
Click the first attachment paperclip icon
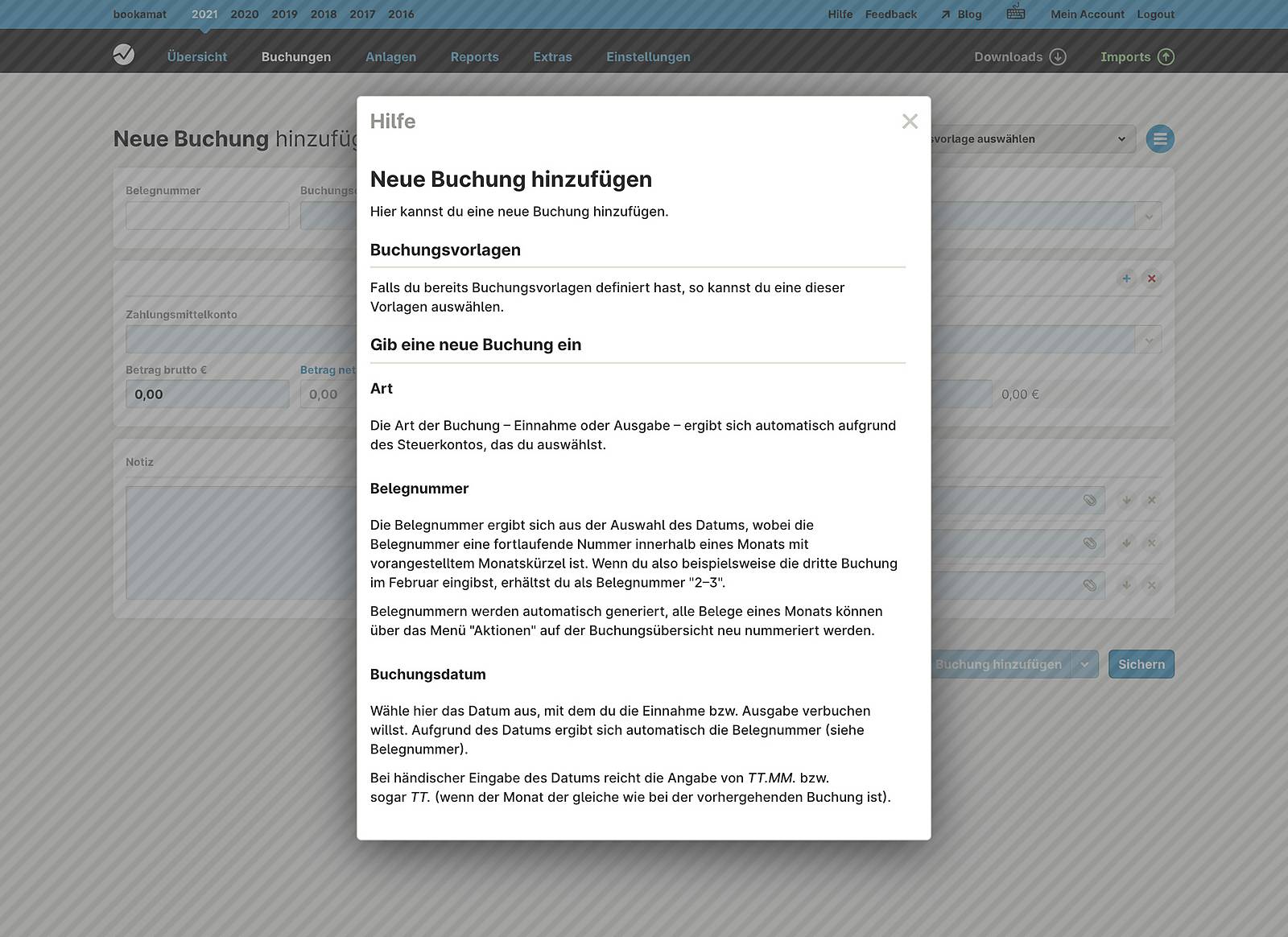(x=1090, y=500)
